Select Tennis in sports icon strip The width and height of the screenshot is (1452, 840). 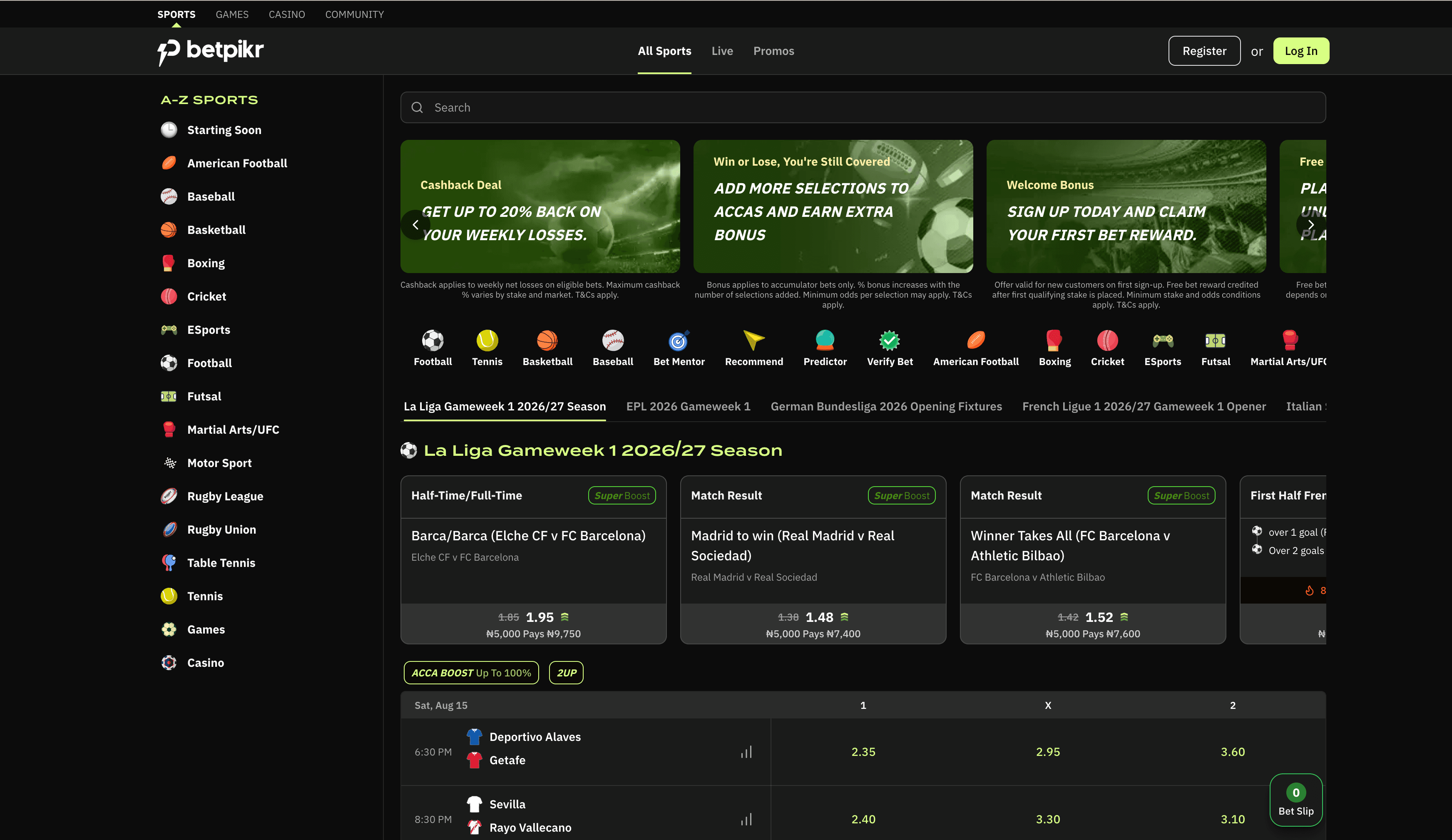tap(487, 348)
